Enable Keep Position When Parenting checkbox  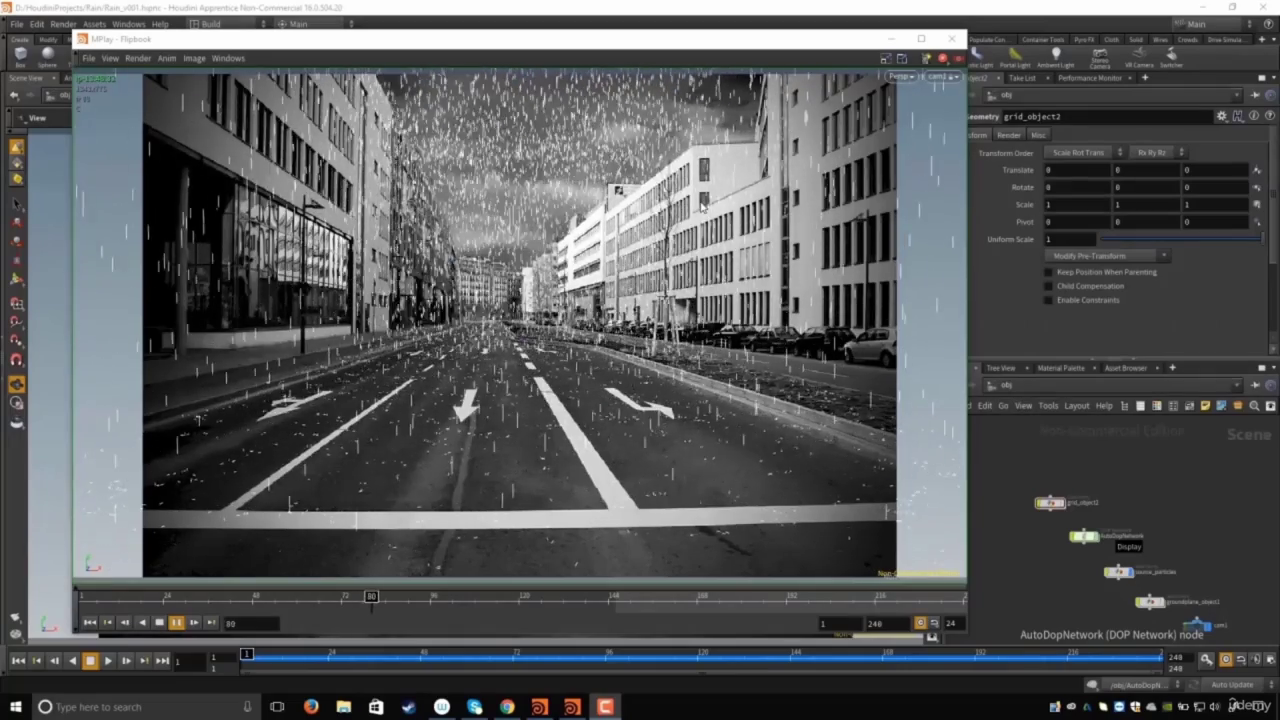pos(1048,272)
